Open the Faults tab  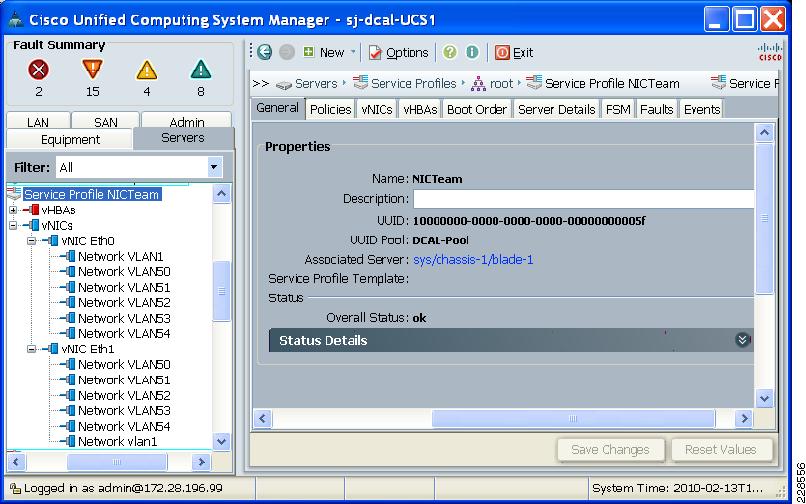(x=656, y=110)
